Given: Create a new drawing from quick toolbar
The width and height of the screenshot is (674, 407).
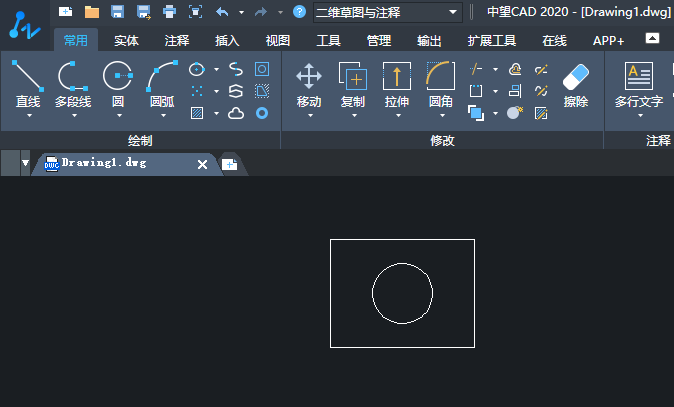Looking at the screenshot, I should click(x=65, y=12).
